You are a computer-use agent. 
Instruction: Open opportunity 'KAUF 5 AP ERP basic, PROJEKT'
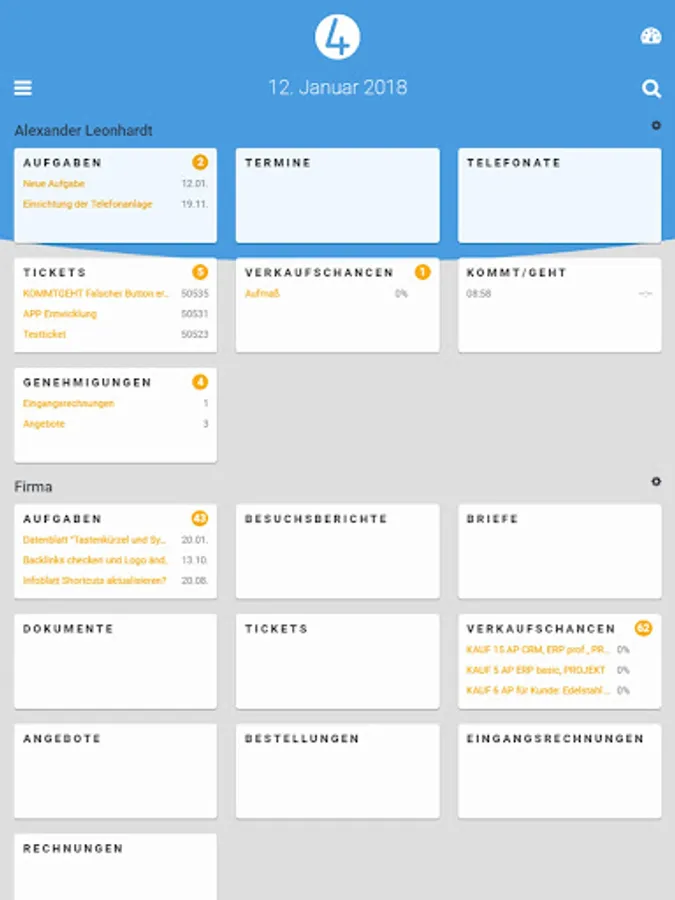coord(536,670)
